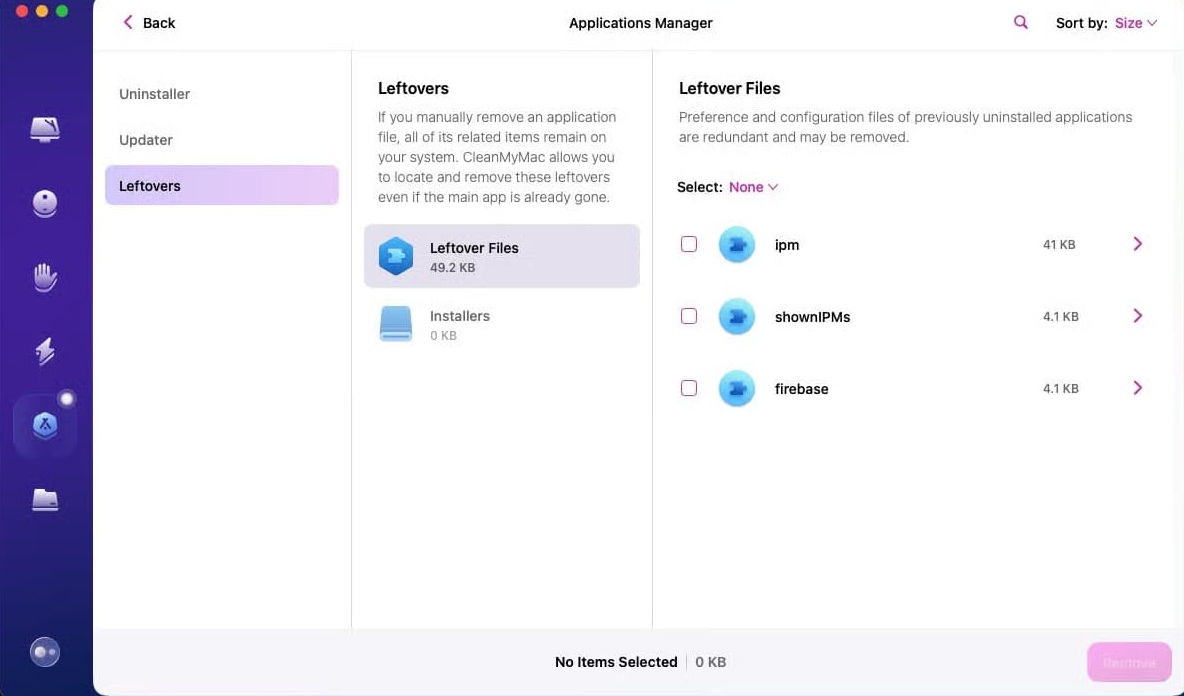Select the Leftover Files category
The image size is (1184, 696).
pos(501,256)
